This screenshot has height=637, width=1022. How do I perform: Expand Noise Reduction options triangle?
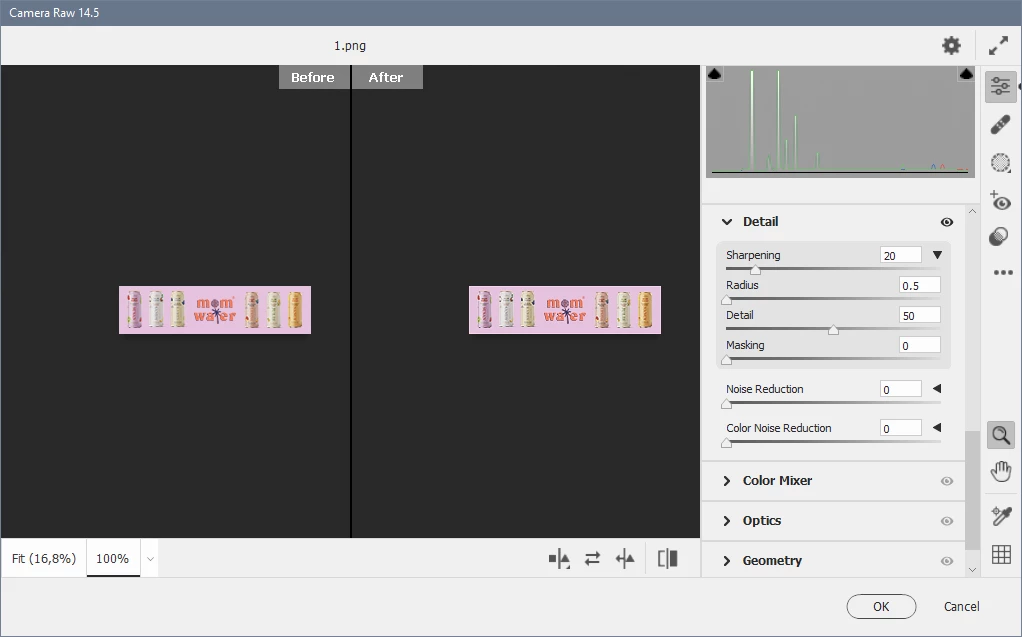pyautogui.click(x=937, y=389)
